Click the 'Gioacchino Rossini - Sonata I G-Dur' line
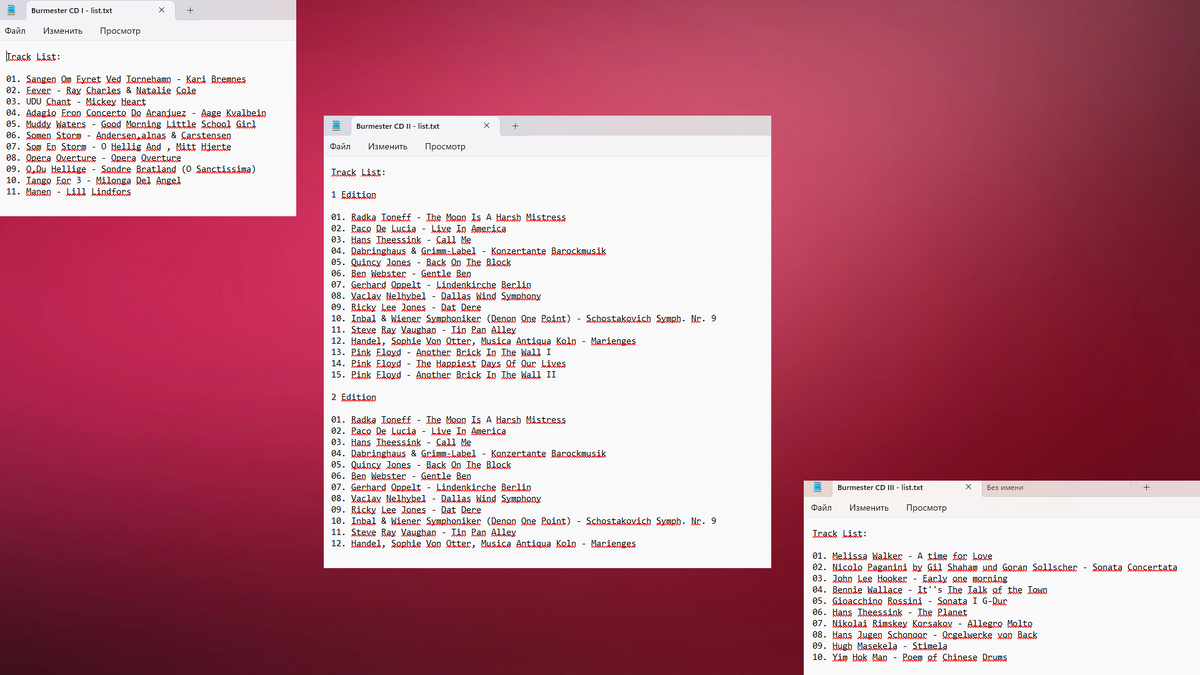This screenshot has height=675, width=1200. tap(910, 601)
